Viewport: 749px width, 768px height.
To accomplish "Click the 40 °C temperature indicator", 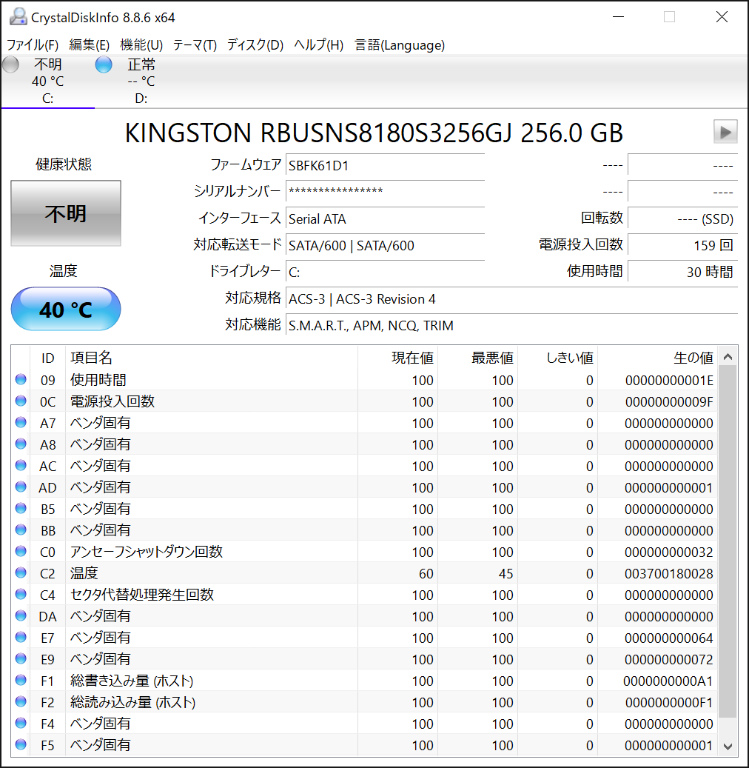I will (x=66, y=309).
